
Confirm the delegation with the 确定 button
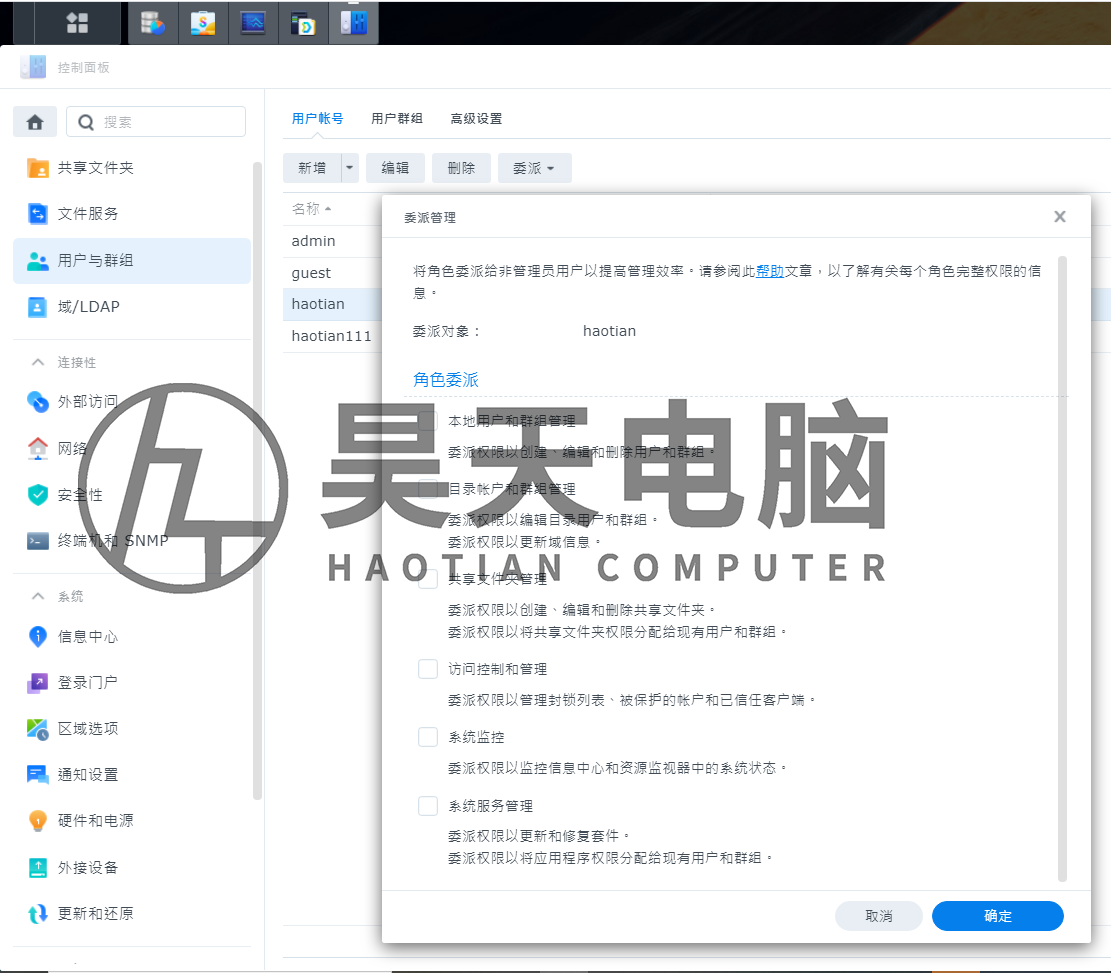click(x=997, y=916)
